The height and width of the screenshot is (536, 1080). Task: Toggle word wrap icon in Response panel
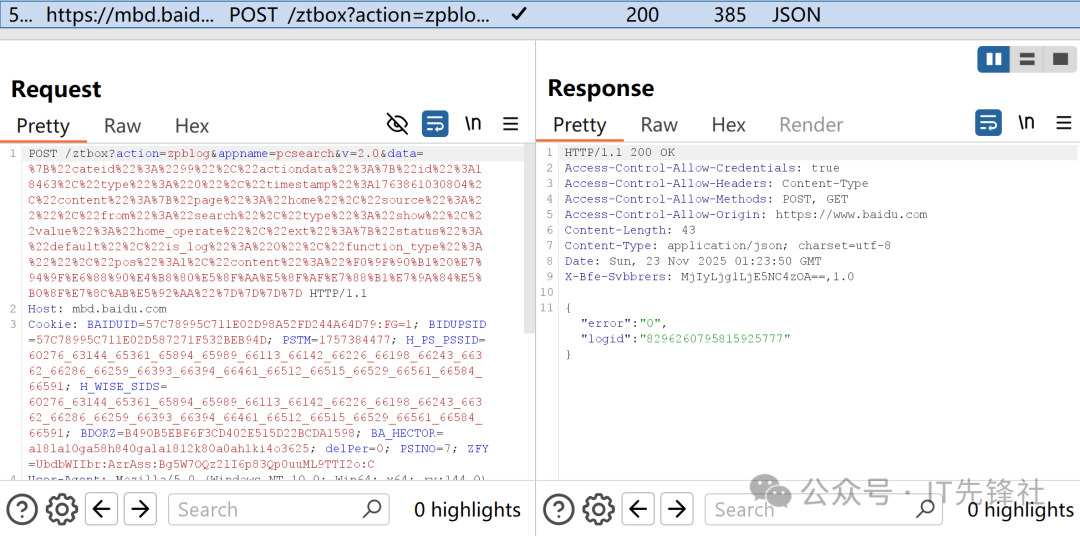click(988, 123)
